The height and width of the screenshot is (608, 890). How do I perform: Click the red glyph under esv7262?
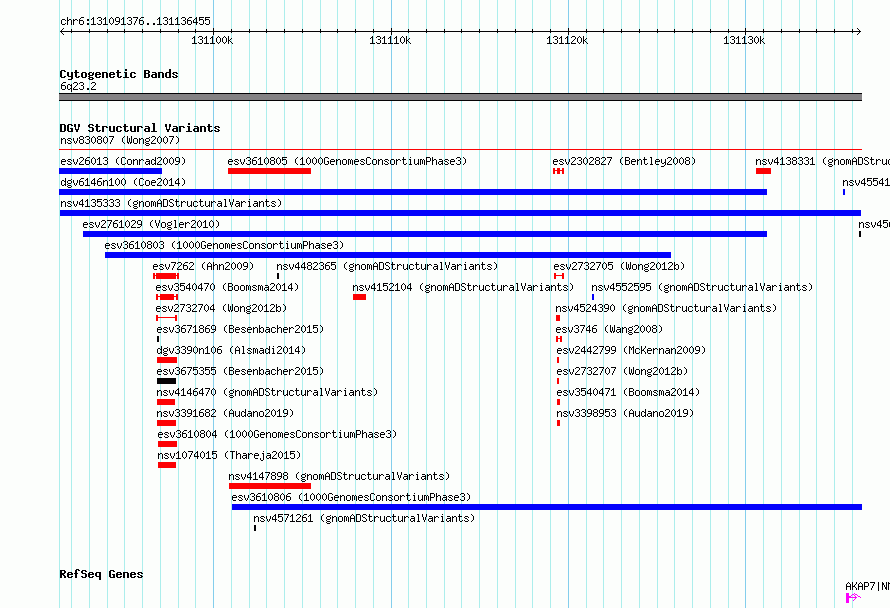166,276
